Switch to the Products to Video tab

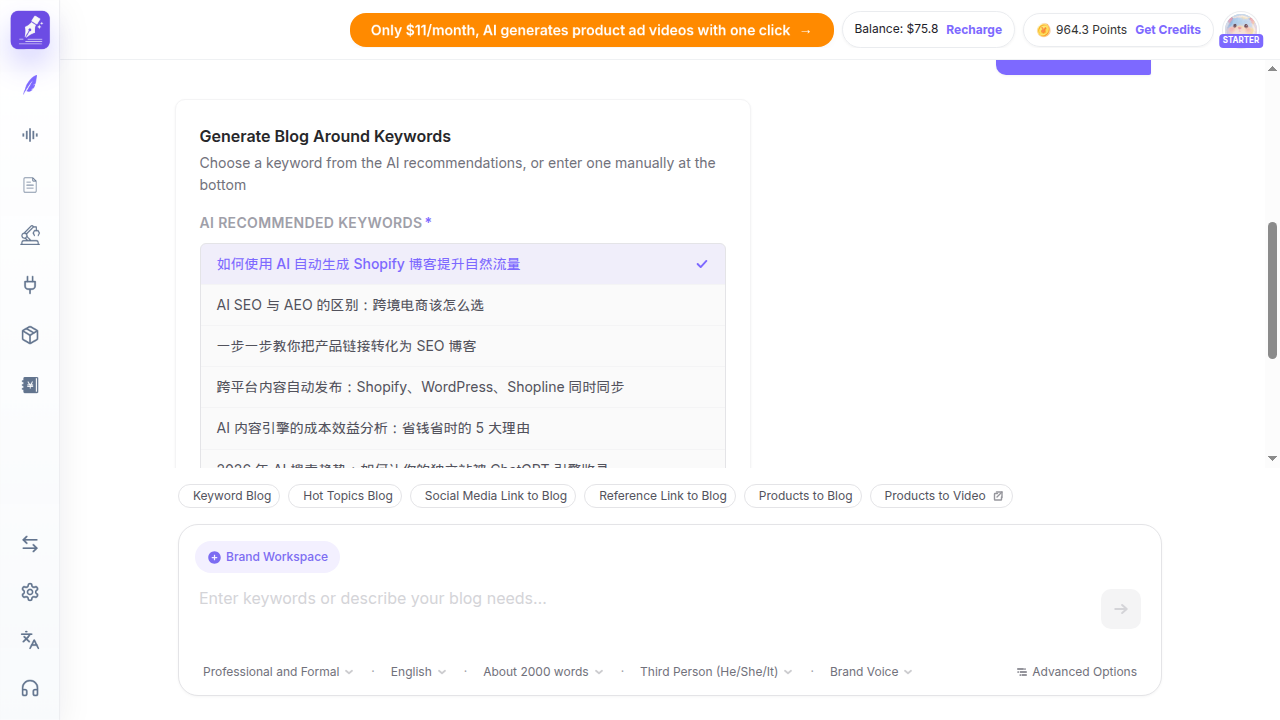tap(942, 496)
